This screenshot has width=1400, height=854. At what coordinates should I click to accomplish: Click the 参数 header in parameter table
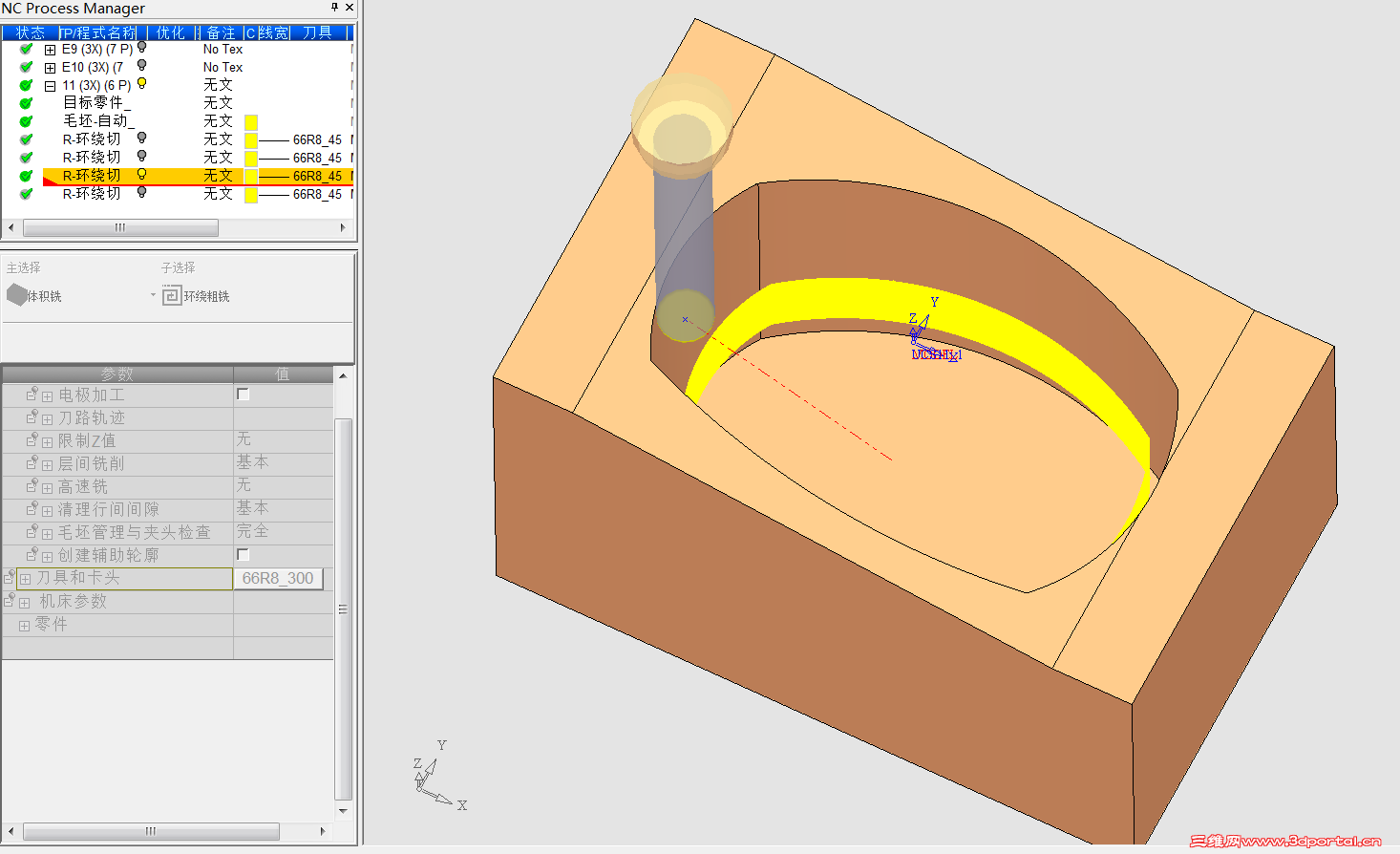[117, 374]
